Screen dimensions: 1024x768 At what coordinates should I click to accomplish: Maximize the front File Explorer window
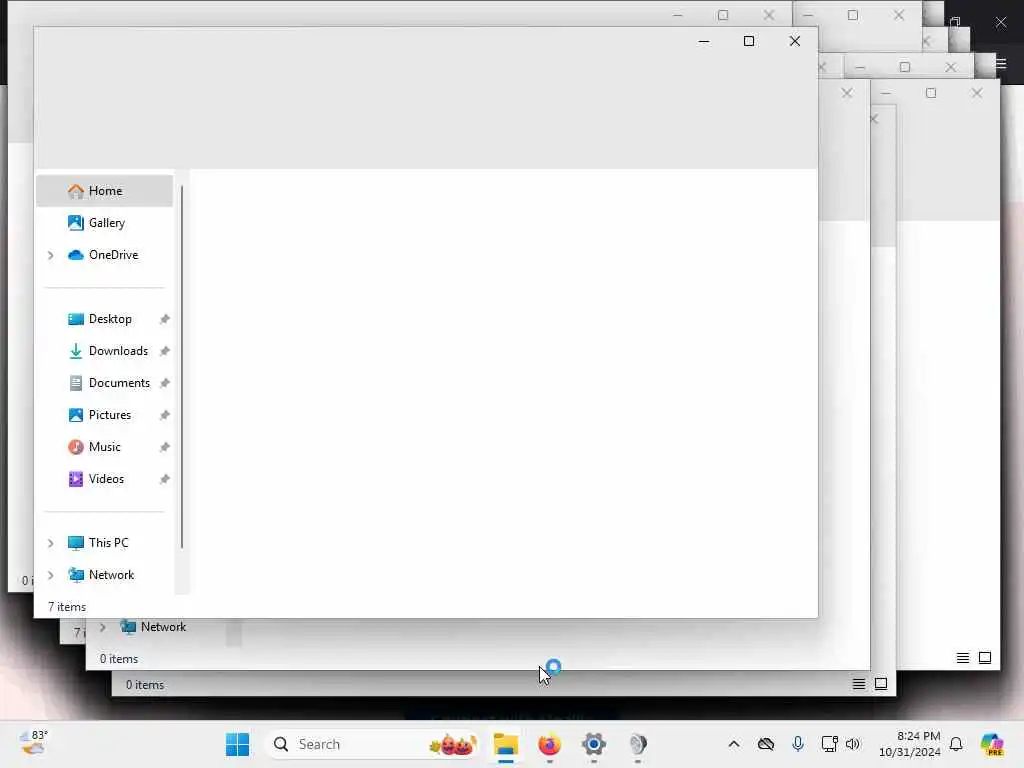[749, 41]
